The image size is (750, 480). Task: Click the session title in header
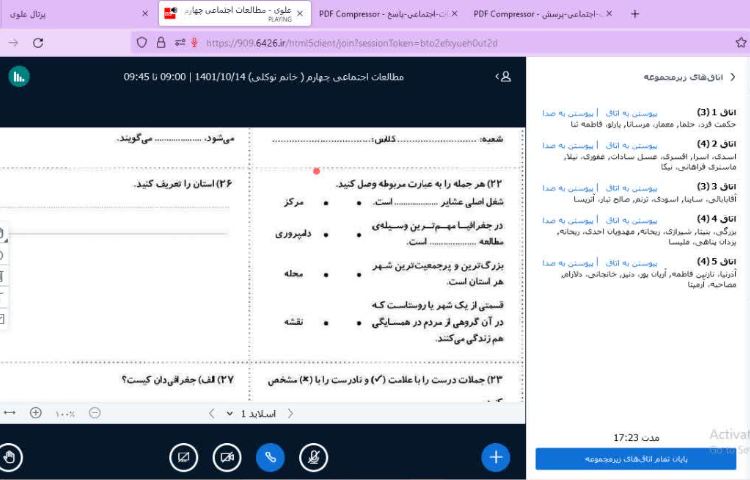tap(264, 76)
